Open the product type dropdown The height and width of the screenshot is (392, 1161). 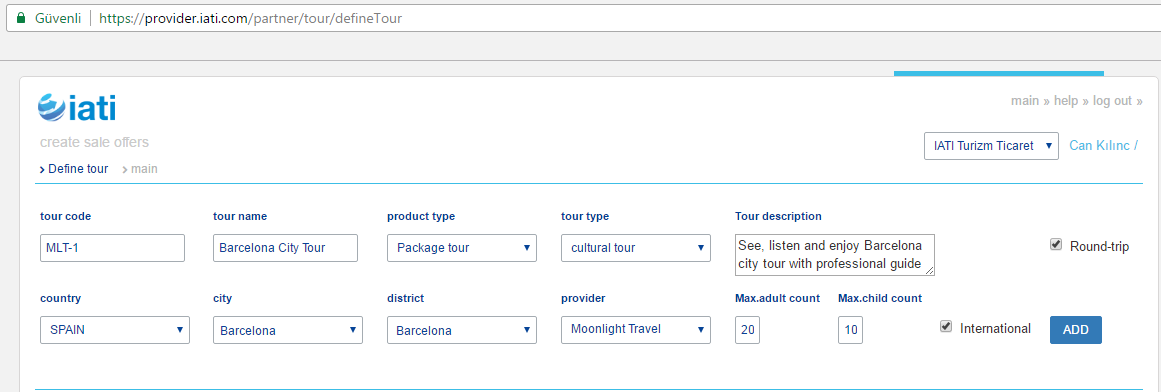pyautogui.click(x=462, y=248)
